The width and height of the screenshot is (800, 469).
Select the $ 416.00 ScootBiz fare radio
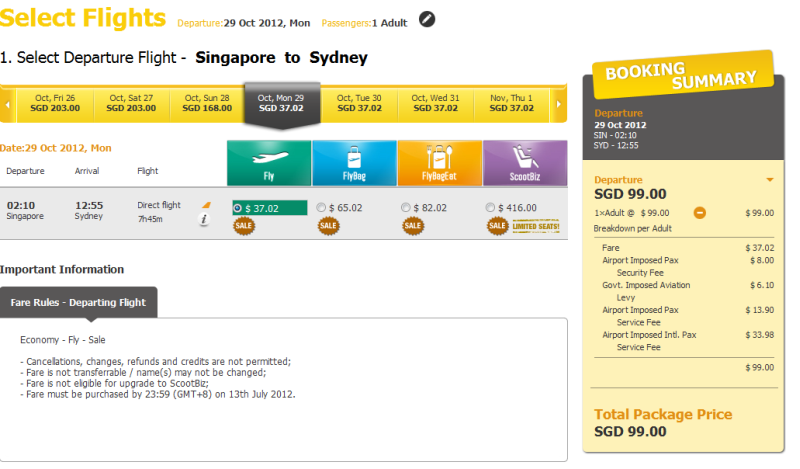[x=490, y=208]
